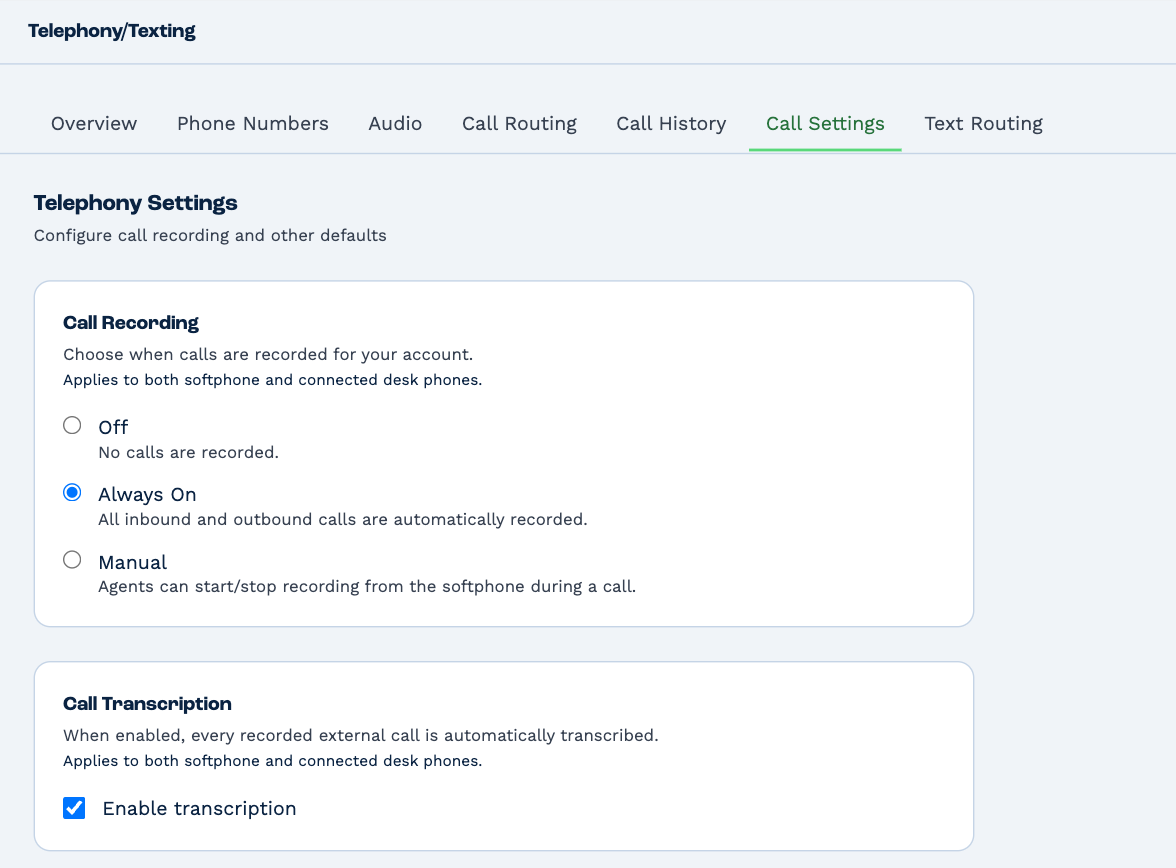Viewport: 1176px width, 868px height.
Task: Click 'All inbound and outbound calls' description
Action: tap(343, 519)
